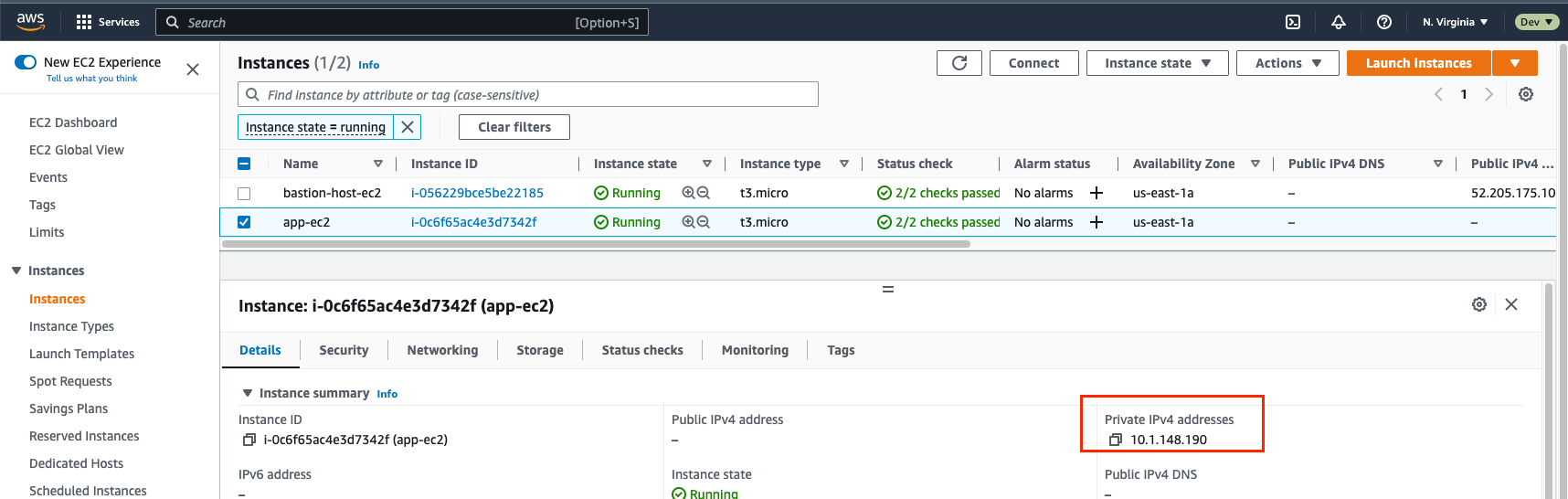The width and height of the screenshot is (1568, 499).
Task: Copy the Instance ID in summary
Action: tap(249, 440)
